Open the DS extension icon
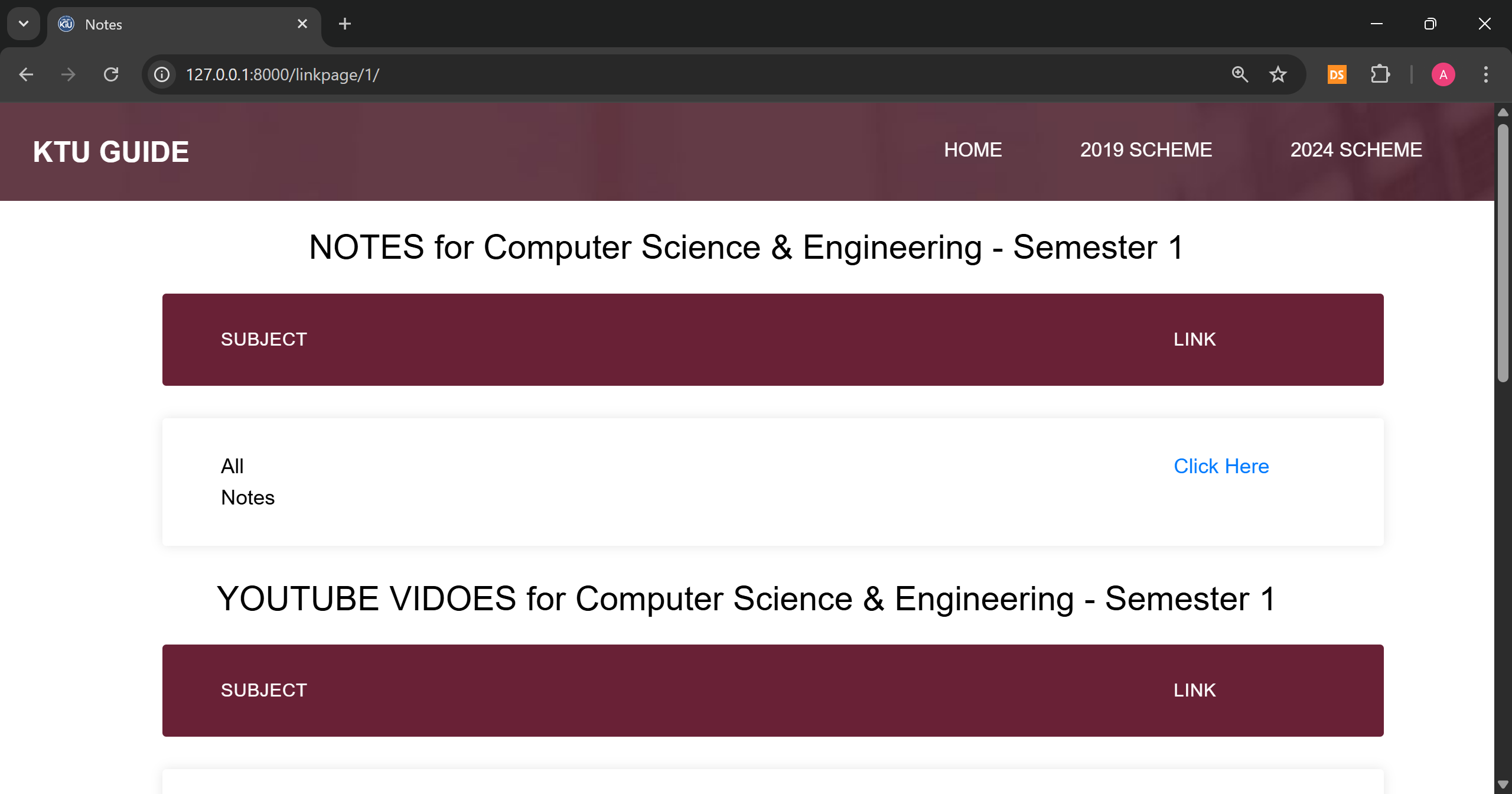Viewport: 1512px width, 794px height. (x=1337, y=74)
